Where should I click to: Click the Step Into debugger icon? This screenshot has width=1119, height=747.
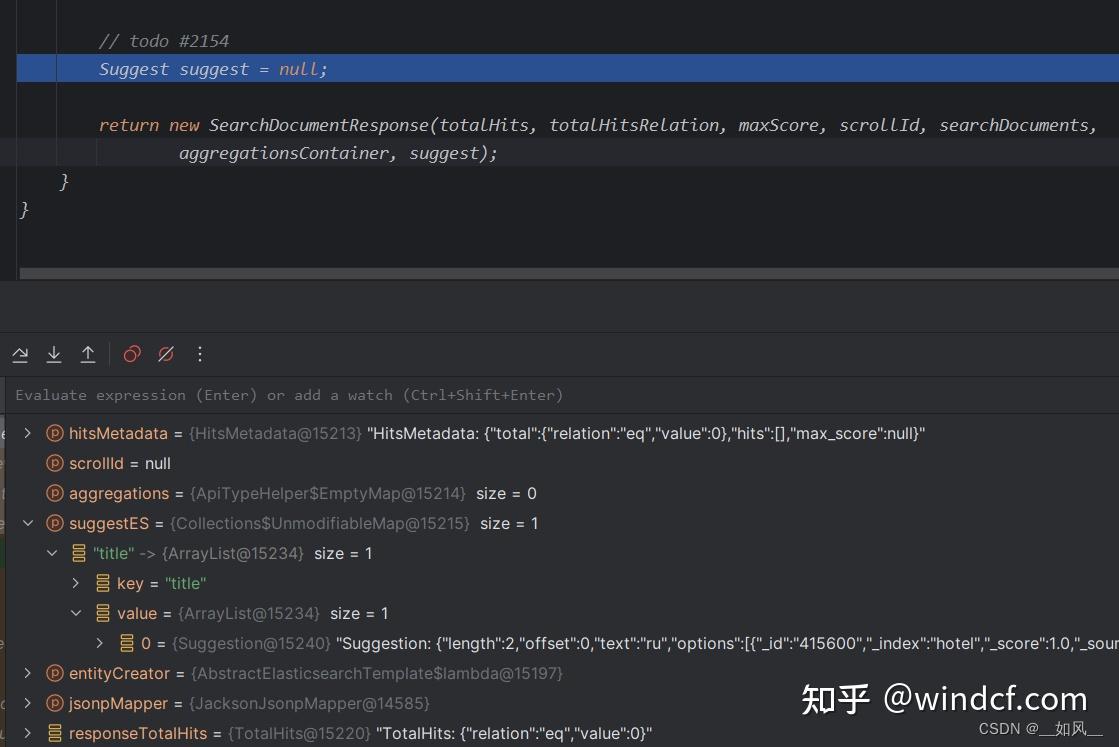pyautogui.click(x=54, y=354)
